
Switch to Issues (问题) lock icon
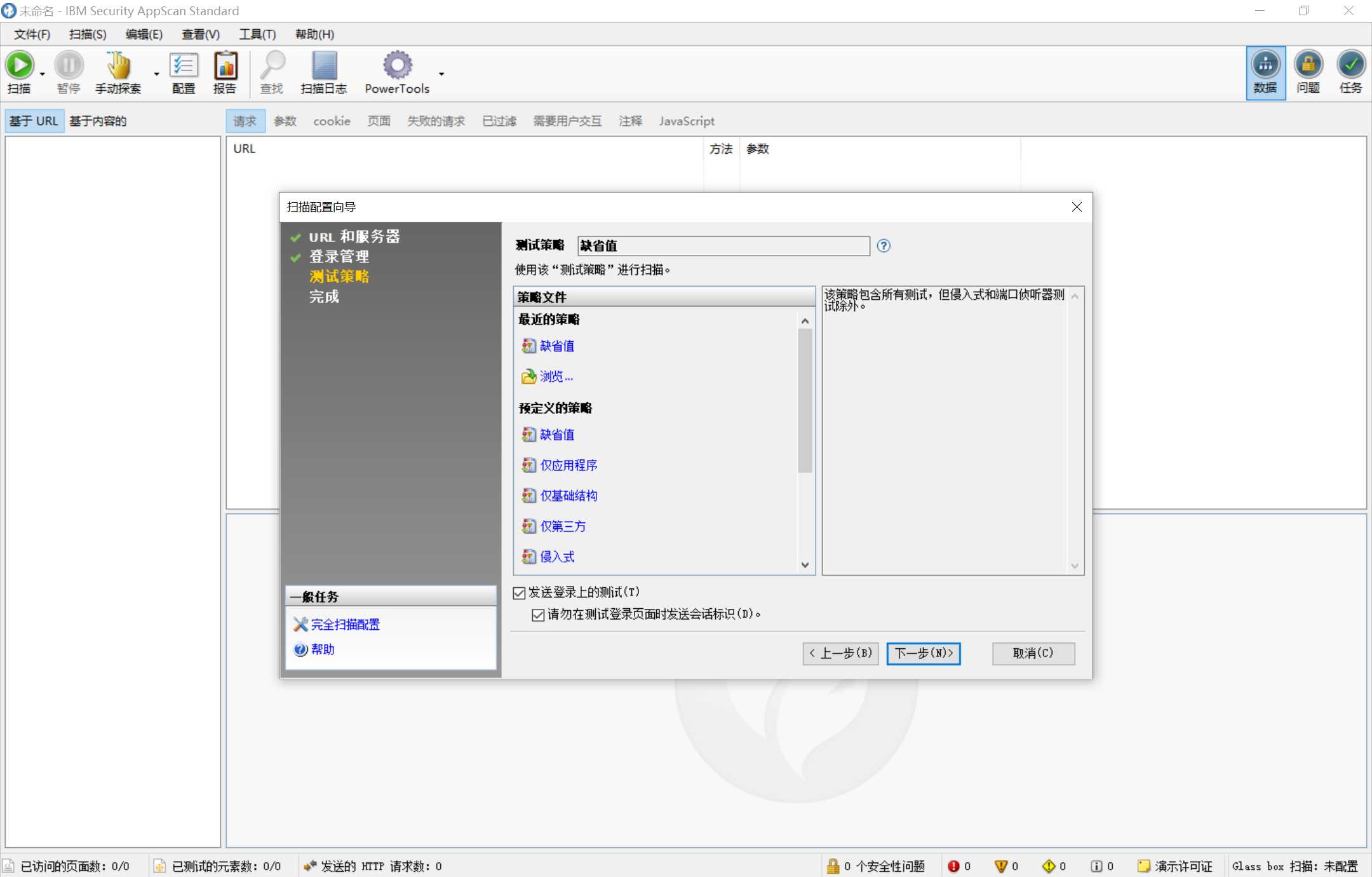tap(1308, 65)
